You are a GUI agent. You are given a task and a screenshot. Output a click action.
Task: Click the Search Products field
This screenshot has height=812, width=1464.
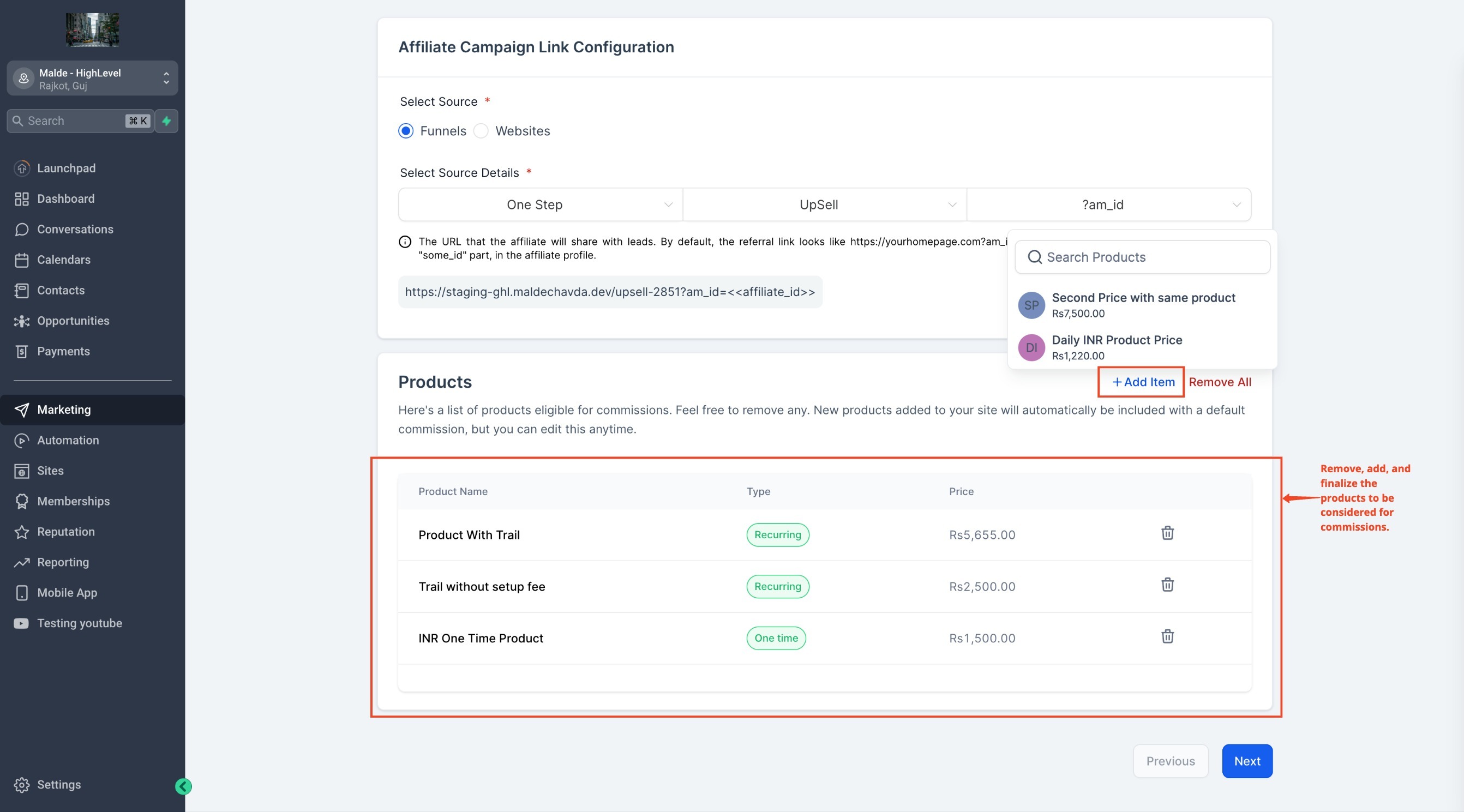point(1142,257)
